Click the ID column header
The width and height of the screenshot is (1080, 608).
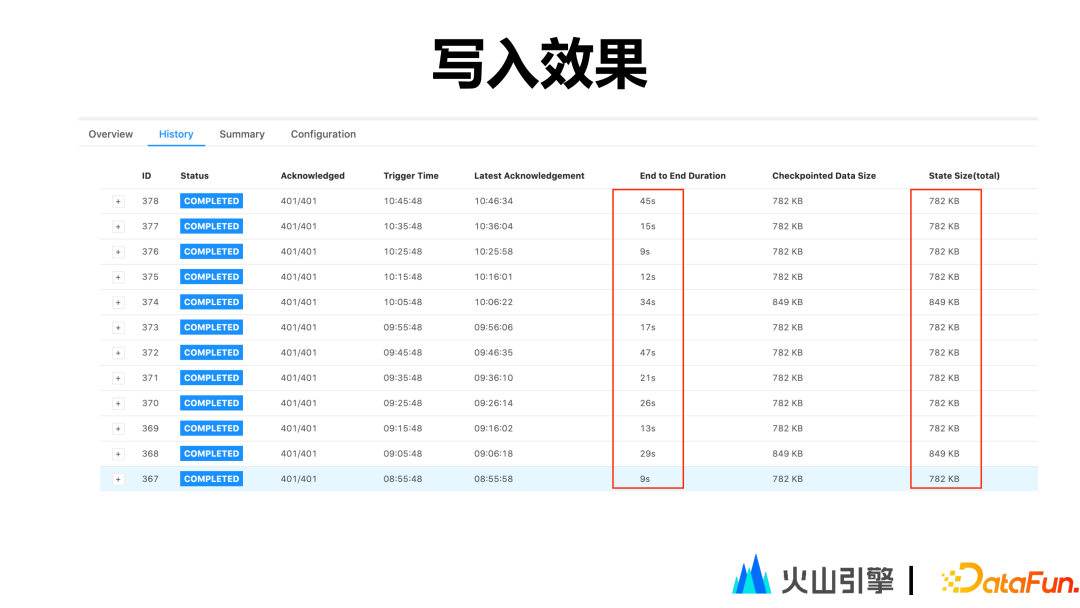point(147,176)
